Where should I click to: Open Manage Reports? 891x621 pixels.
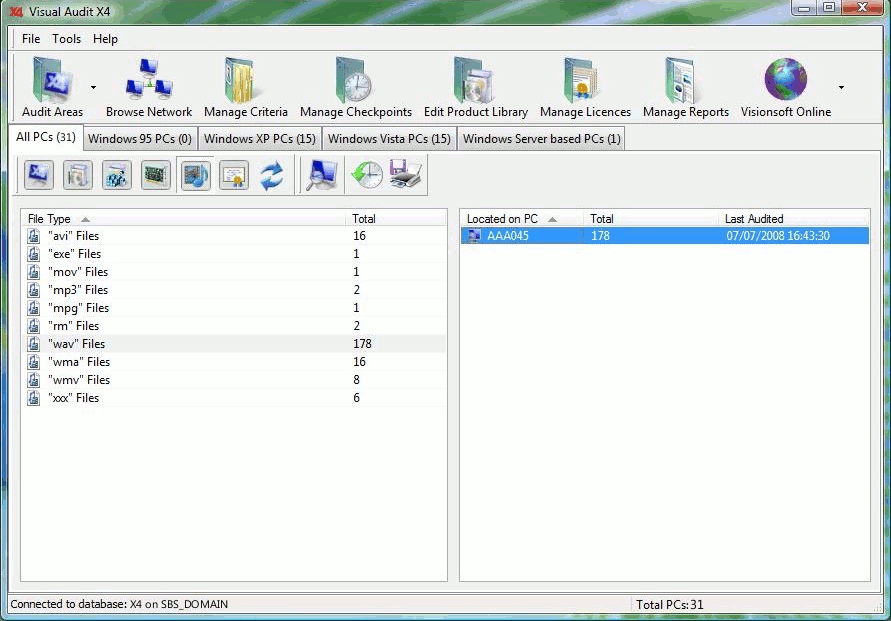686,87
